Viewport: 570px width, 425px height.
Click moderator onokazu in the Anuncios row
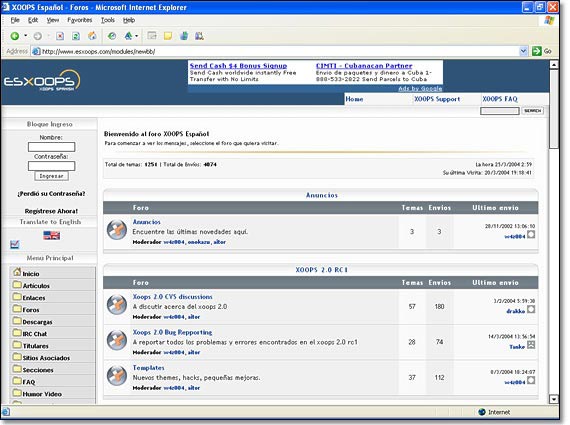[199, 242]
